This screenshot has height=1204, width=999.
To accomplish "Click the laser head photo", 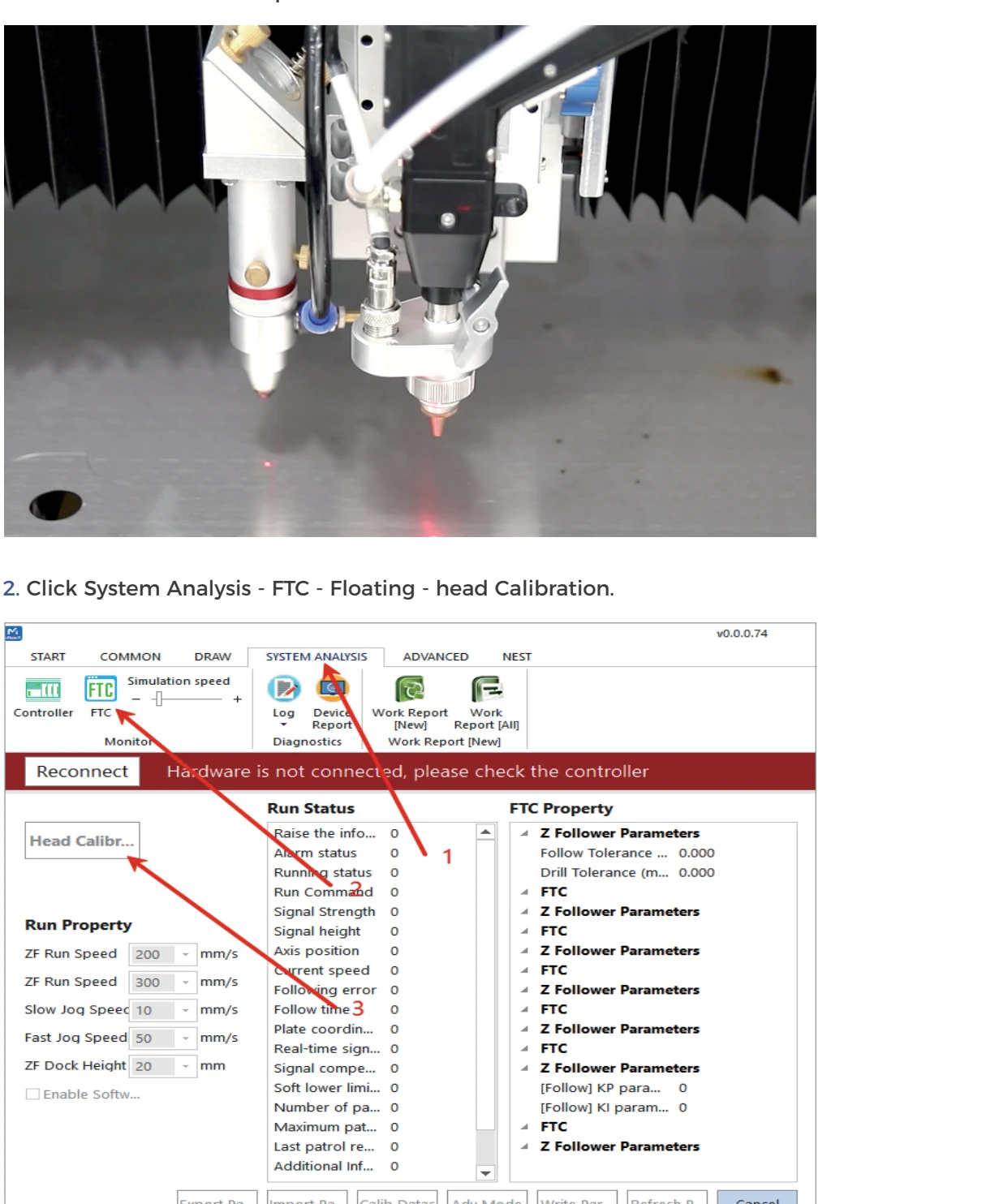I will point(410,281).
